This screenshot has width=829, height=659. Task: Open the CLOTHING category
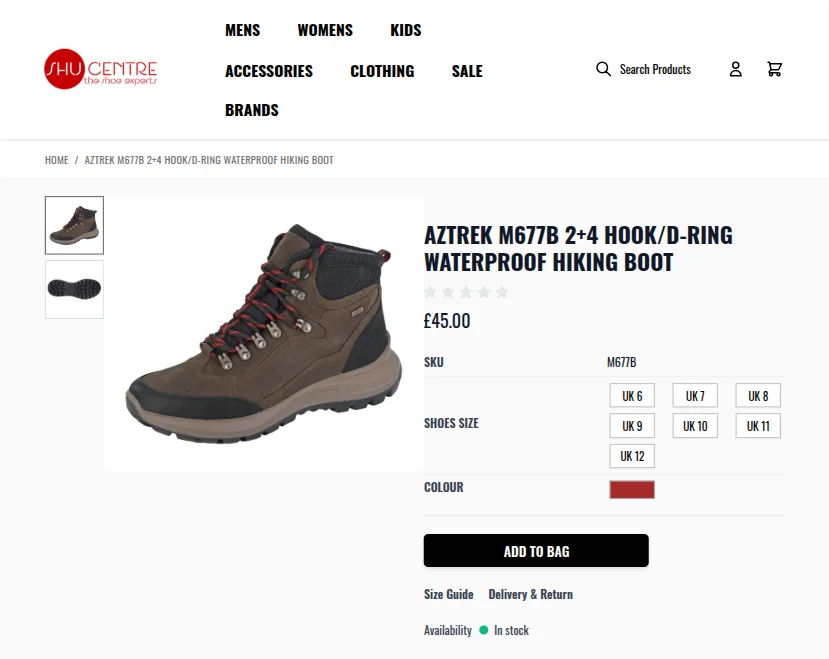tap(381, 71)
